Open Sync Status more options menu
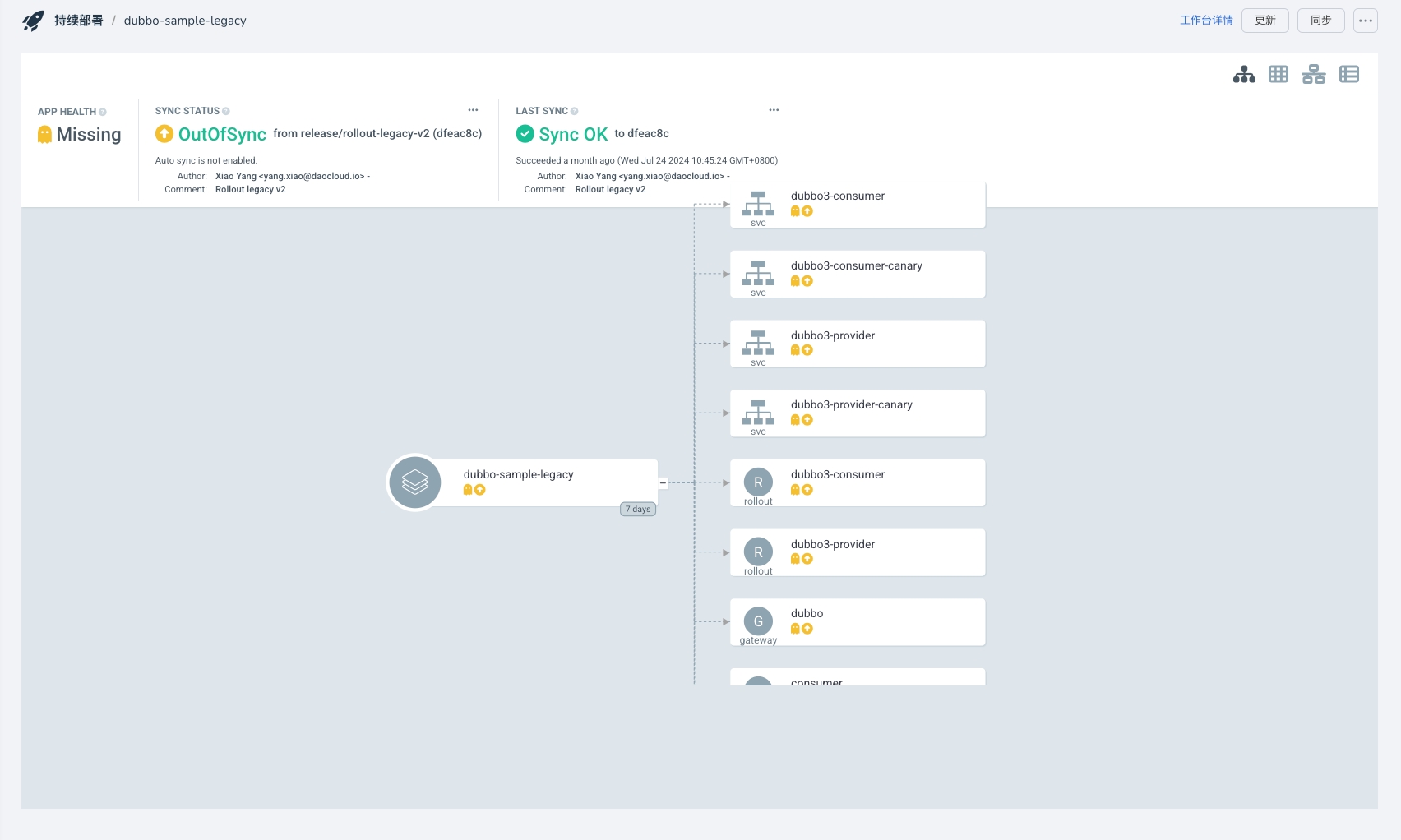Screen dimensions: 1401x840 click(473, 110)
